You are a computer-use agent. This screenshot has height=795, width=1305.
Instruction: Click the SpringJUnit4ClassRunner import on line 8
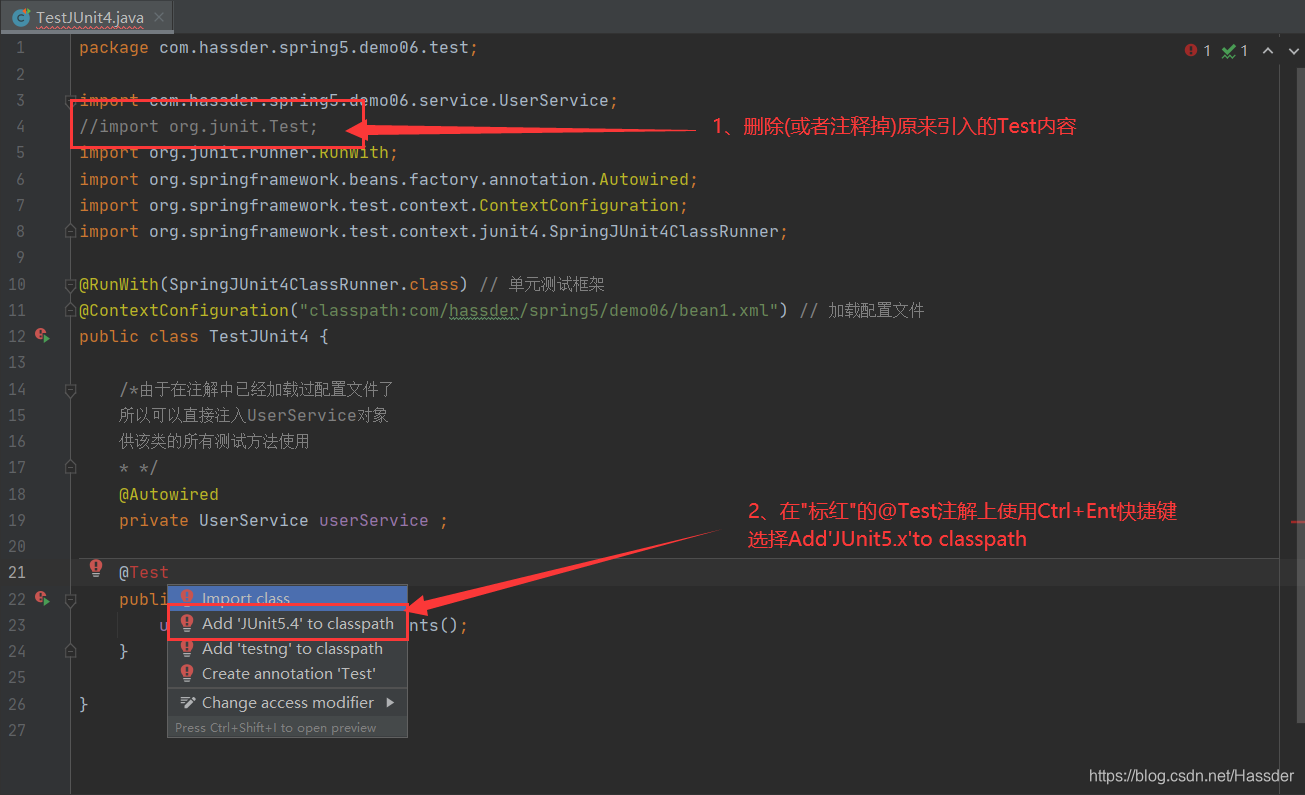point(433,231)
